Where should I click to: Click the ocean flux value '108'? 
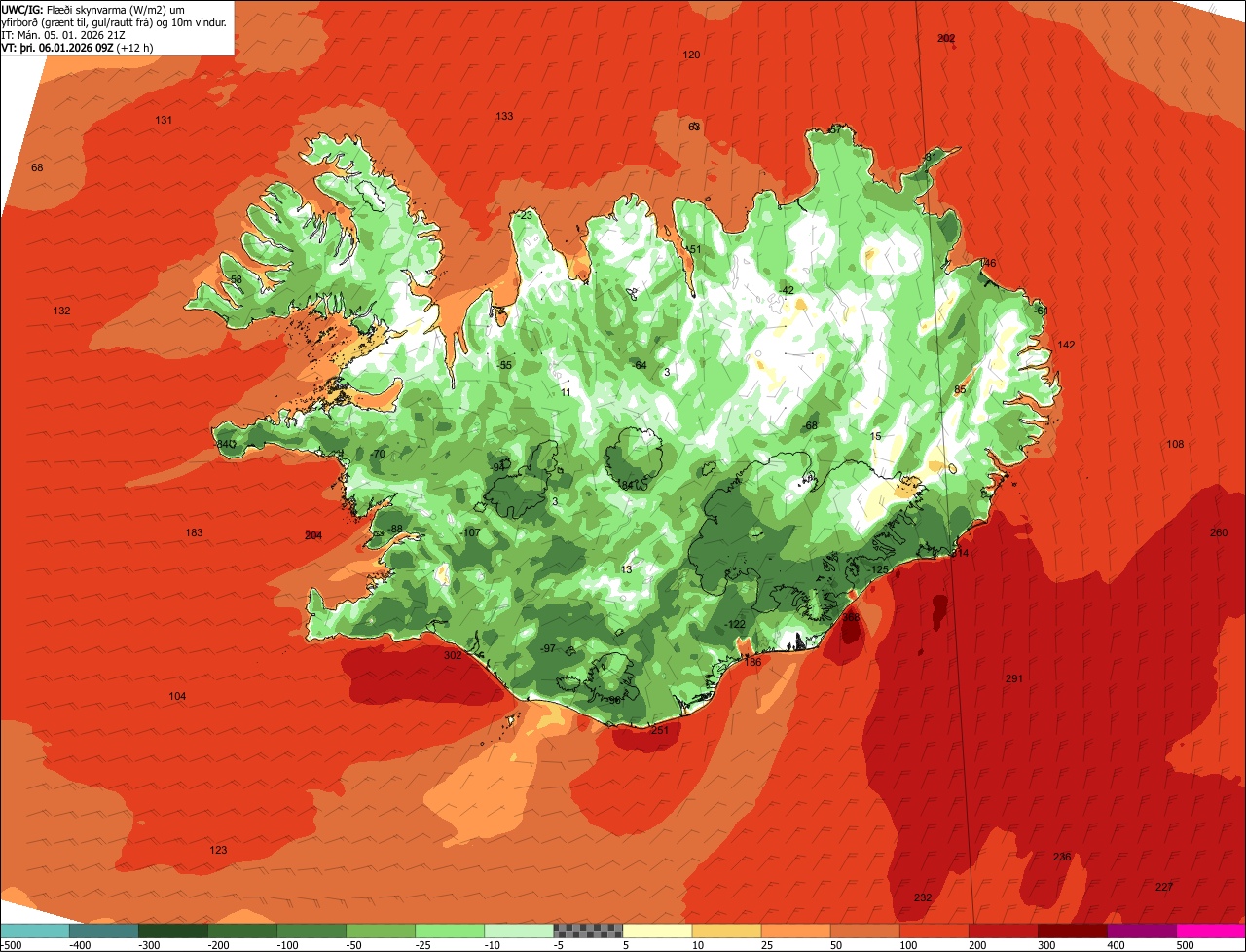point(1175,444)
